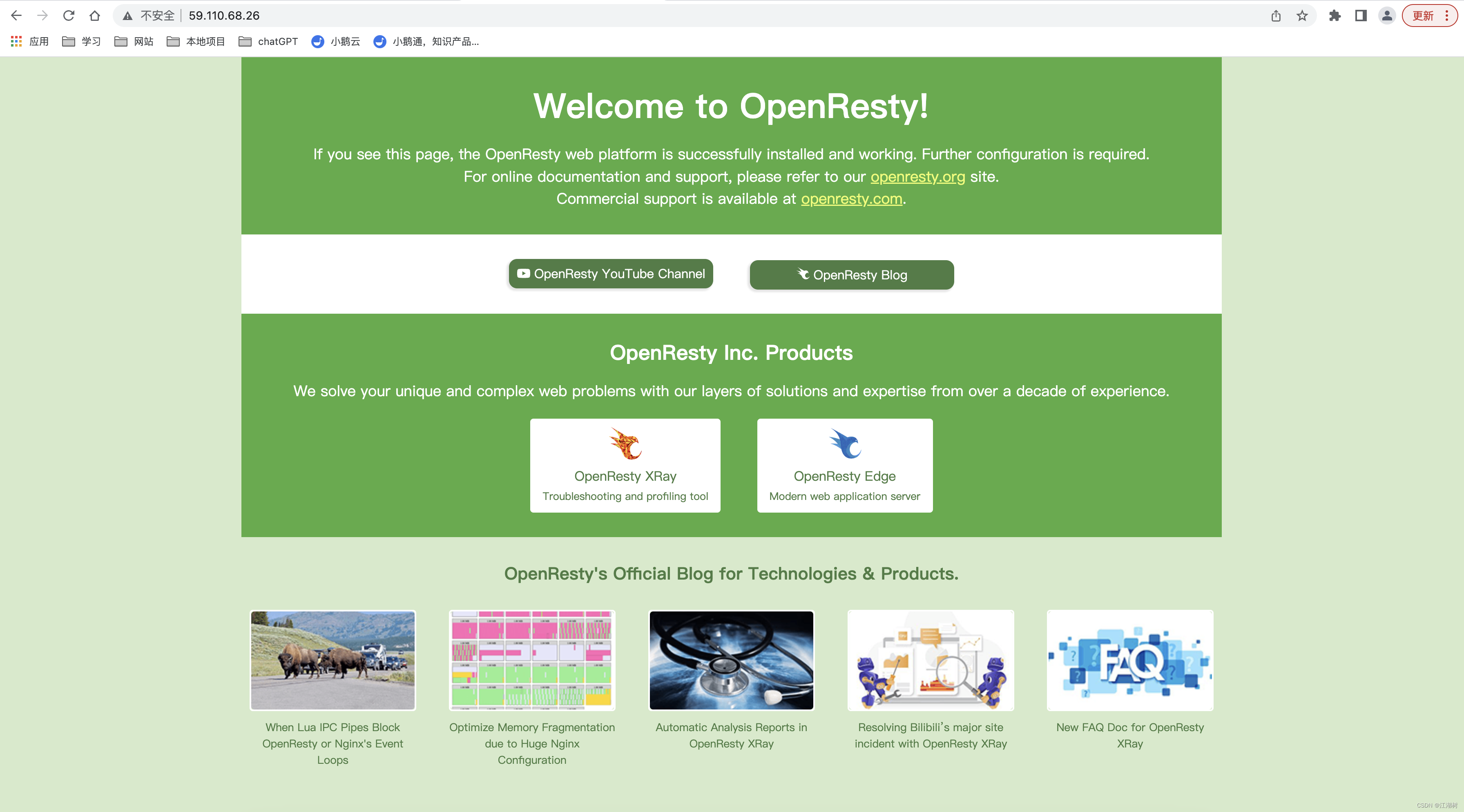Expand the 学习 bookmarks folder
The image size is (1464, 812).
pyautogui.click(x=81, y=42)
